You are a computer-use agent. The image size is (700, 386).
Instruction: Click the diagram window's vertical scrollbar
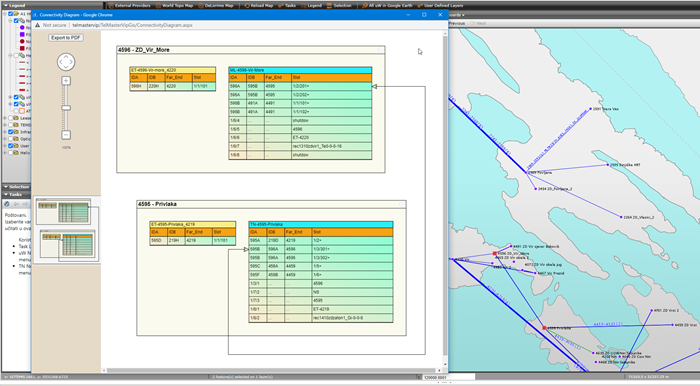pyautogui.click(x=445, y=199)
